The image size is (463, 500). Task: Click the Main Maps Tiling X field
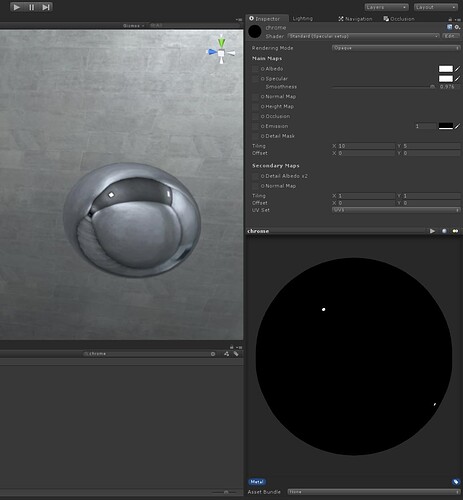tap(366, 146)
